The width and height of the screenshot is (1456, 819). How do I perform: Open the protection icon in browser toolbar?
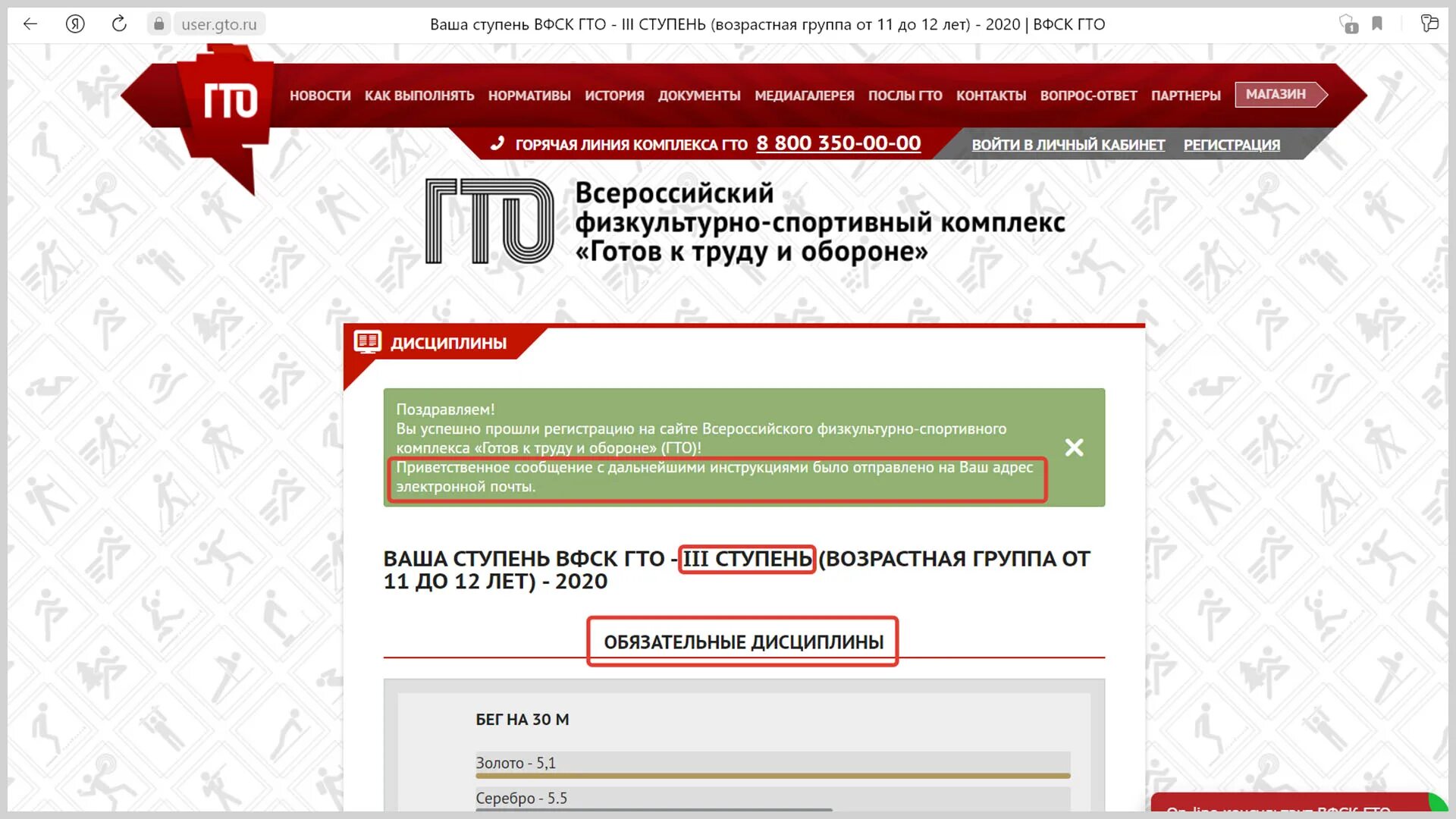pos(1348,24)
